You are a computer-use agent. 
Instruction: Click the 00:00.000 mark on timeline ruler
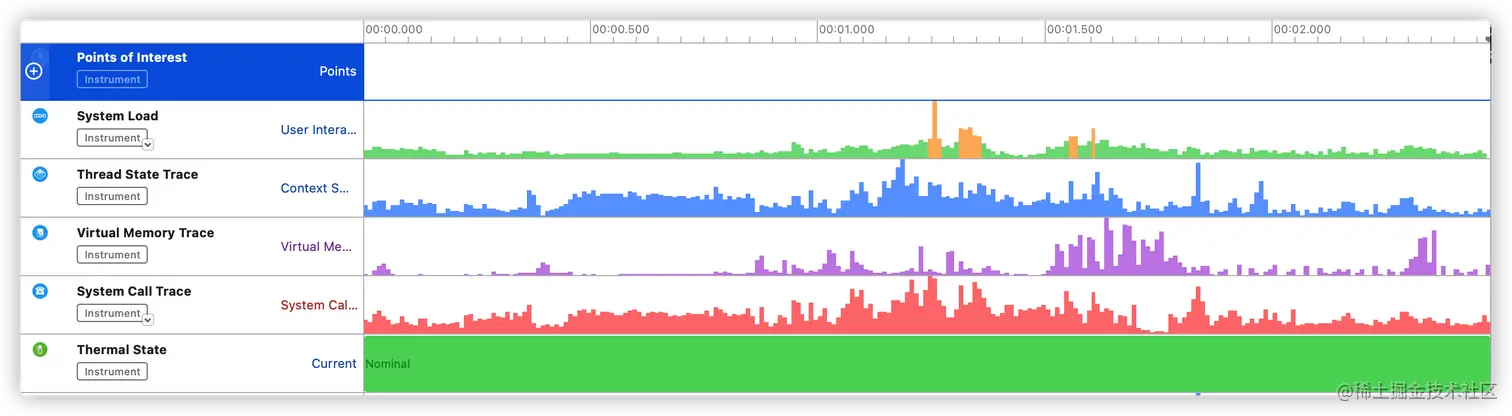393,29
